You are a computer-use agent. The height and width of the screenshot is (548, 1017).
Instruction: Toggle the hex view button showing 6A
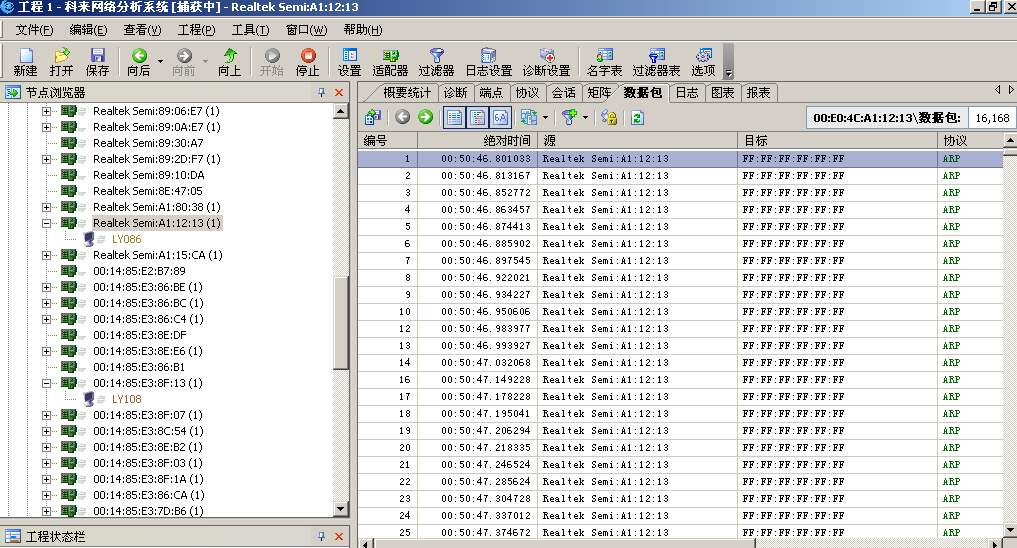pos(499,118)
